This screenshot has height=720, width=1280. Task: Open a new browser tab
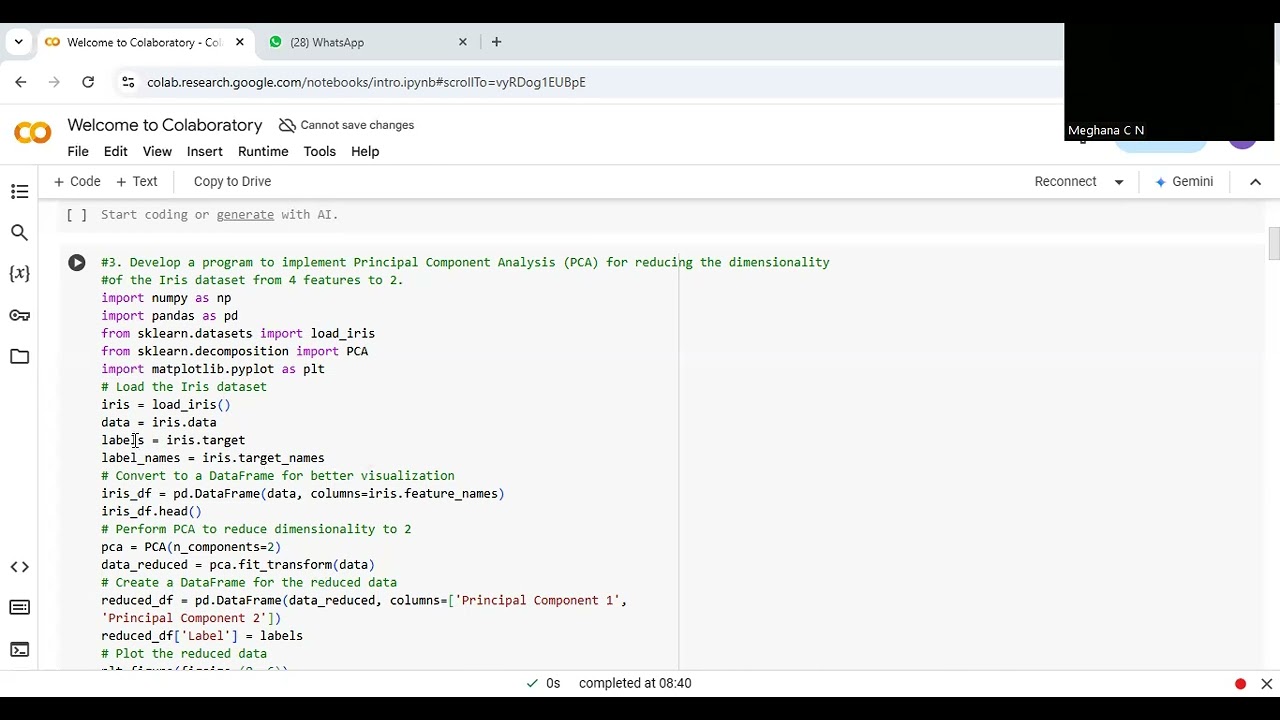(x=496, y=42)
